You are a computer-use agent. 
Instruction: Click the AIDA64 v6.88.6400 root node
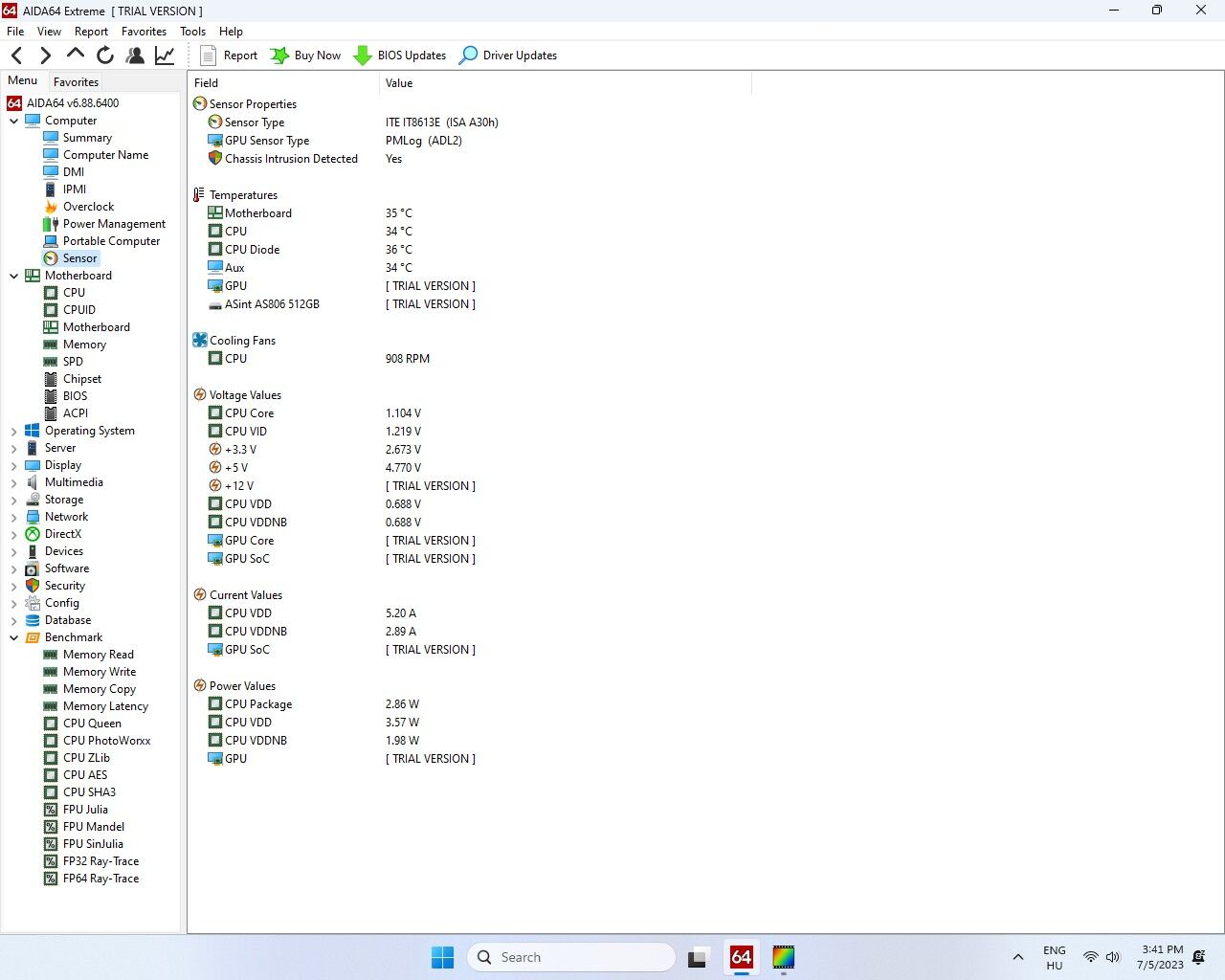tap(73, 103)
